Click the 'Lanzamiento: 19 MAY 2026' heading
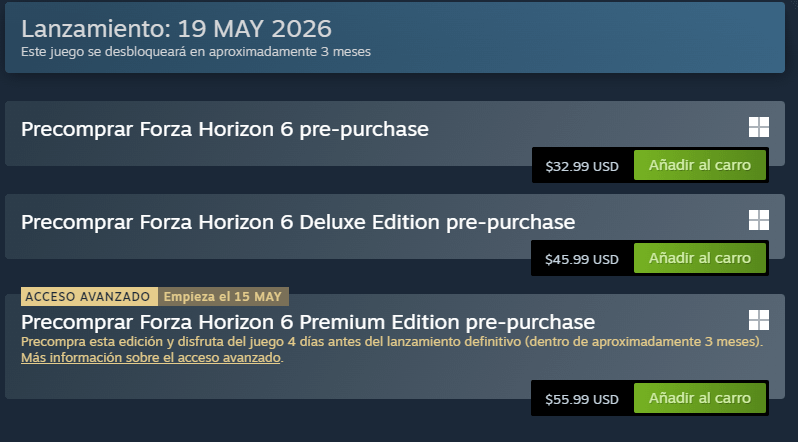The image size is (798, 442). [176, 28]
